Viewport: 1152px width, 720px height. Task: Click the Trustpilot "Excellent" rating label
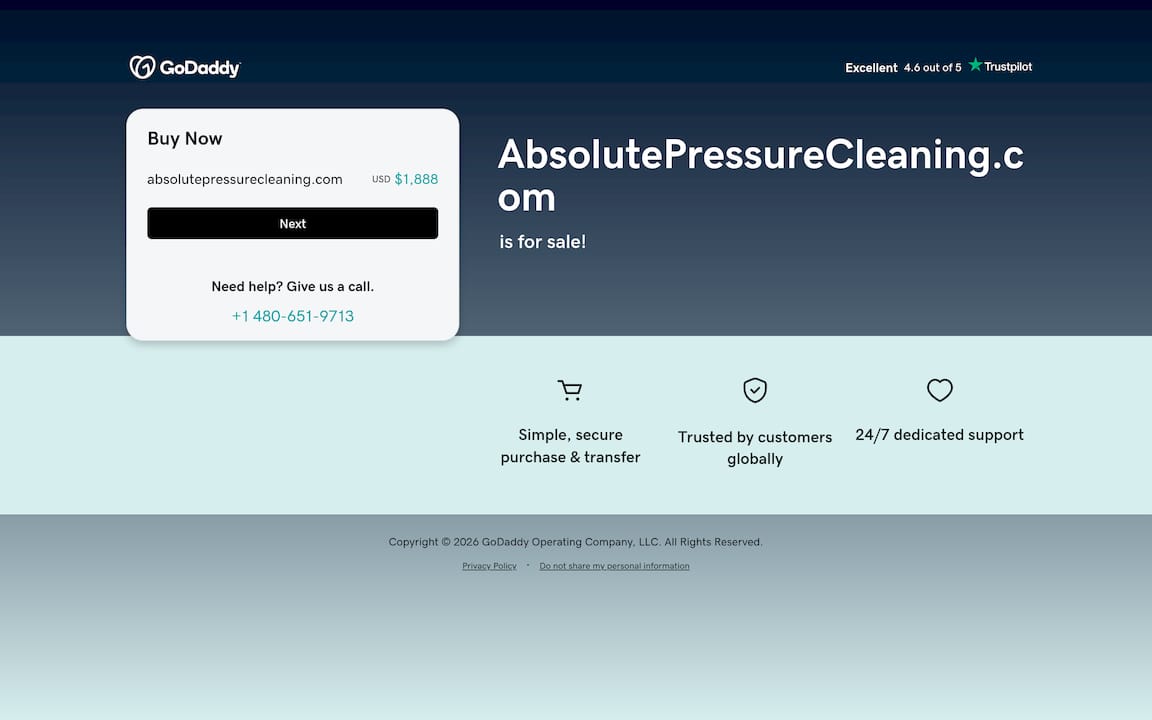(x=871, y=68)
